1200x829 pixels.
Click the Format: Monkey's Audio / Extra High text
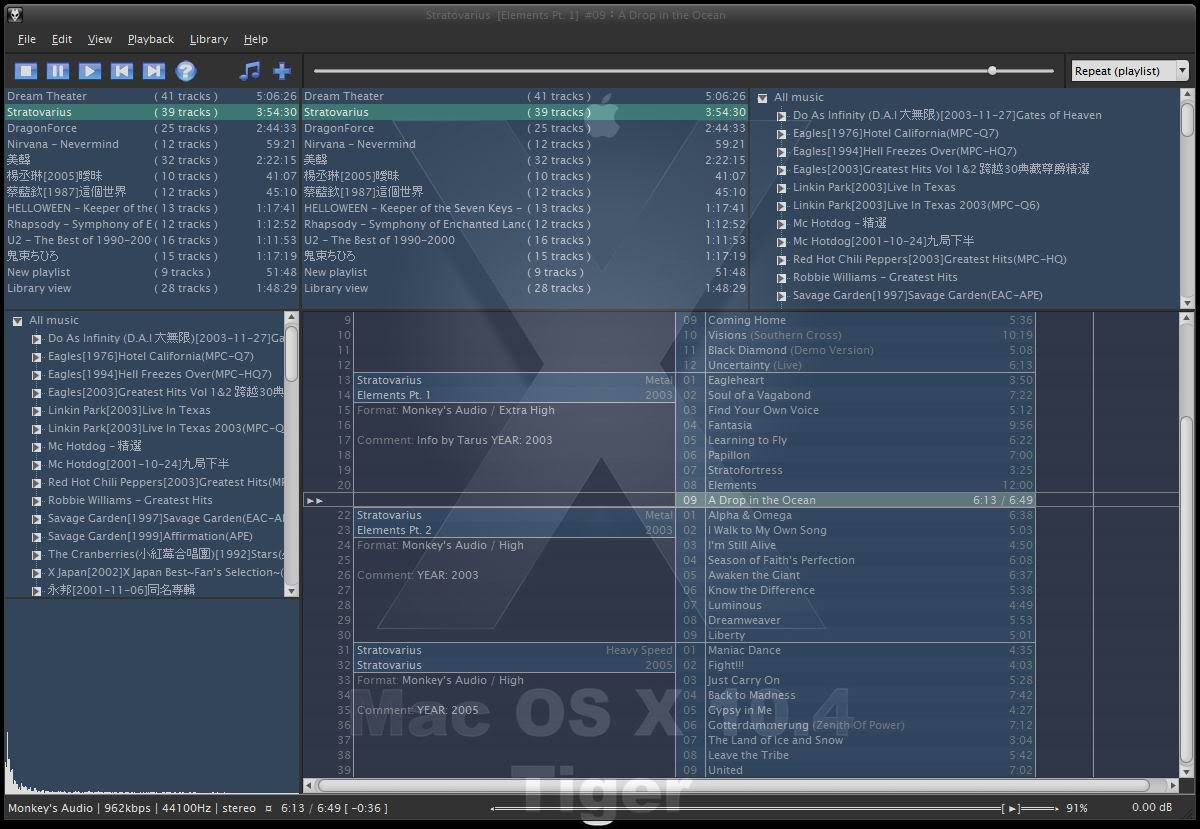pos(455,410)
